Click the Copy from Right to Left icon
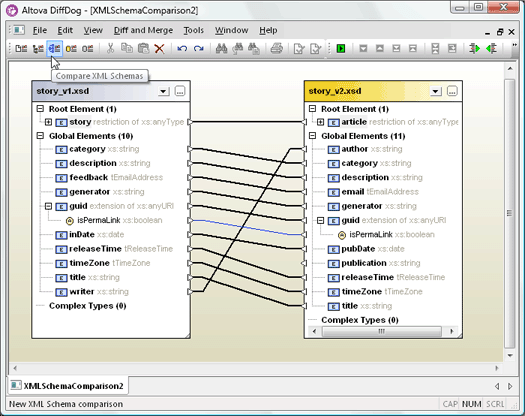 pyautogui.click(x=491, y=49)
